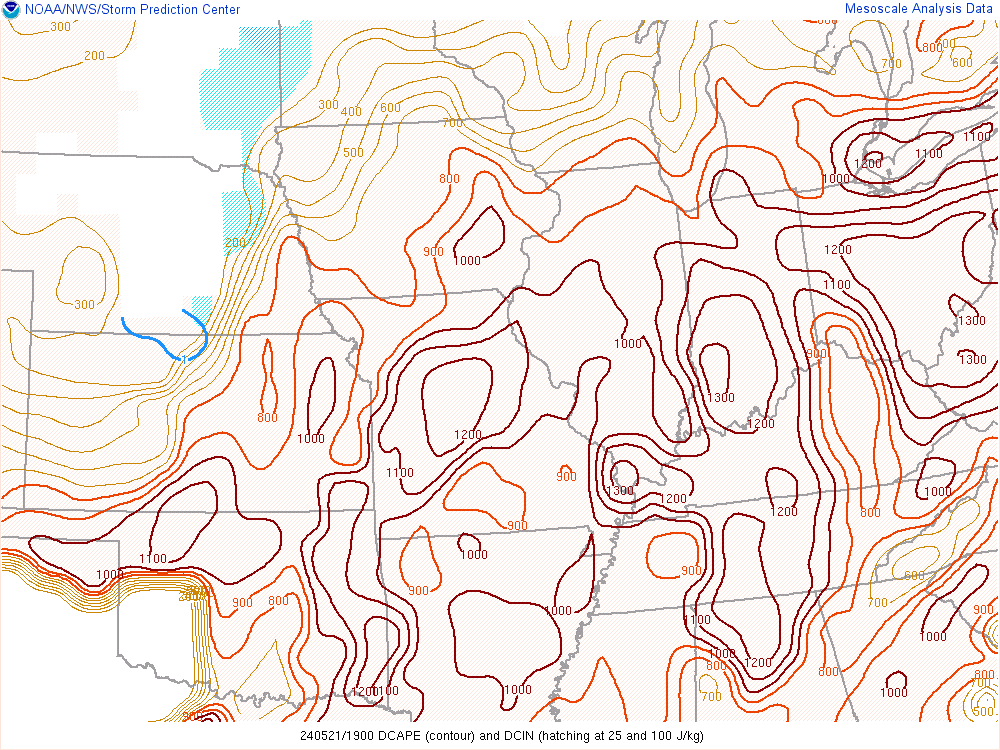
Task: Click the 500 label just below the 400 label
Action: (353, 153)
